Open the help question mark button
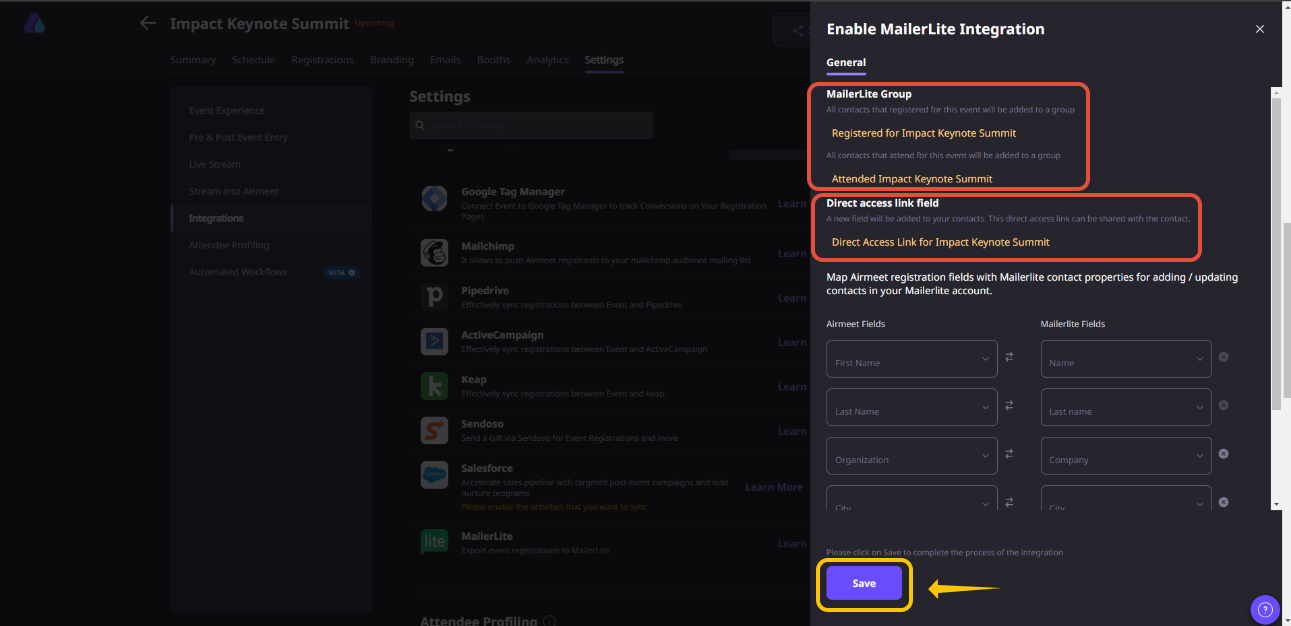Screen dimensions: 1291x626 click(x=1265, y=608)
